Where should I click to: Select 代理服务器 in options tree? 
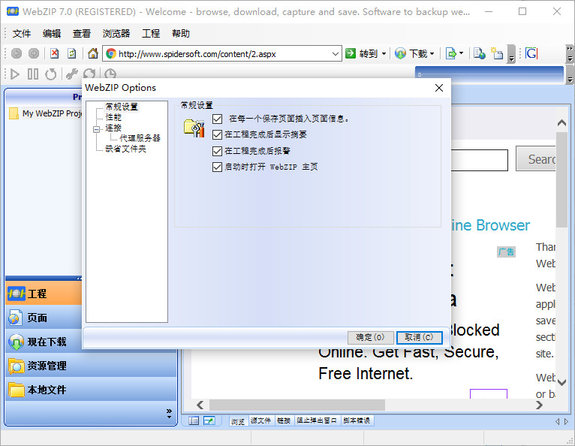140,138
